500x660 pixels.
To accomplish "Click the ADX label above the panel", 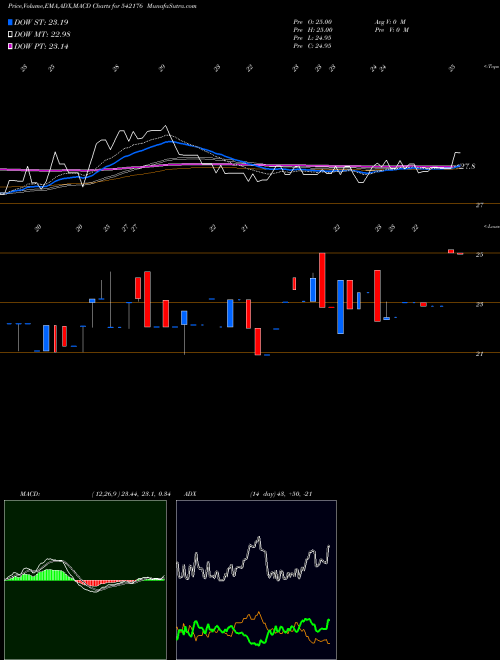I will click(x=190, y=494).
